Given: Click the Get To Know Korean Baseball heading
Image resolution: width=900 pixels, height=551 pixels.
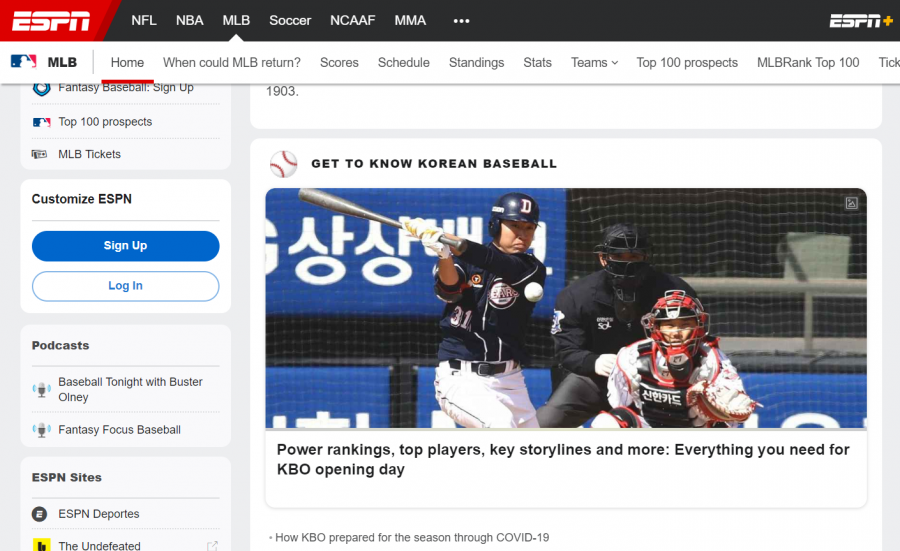Looking at the screenshot, I should [x=434, y=164].
